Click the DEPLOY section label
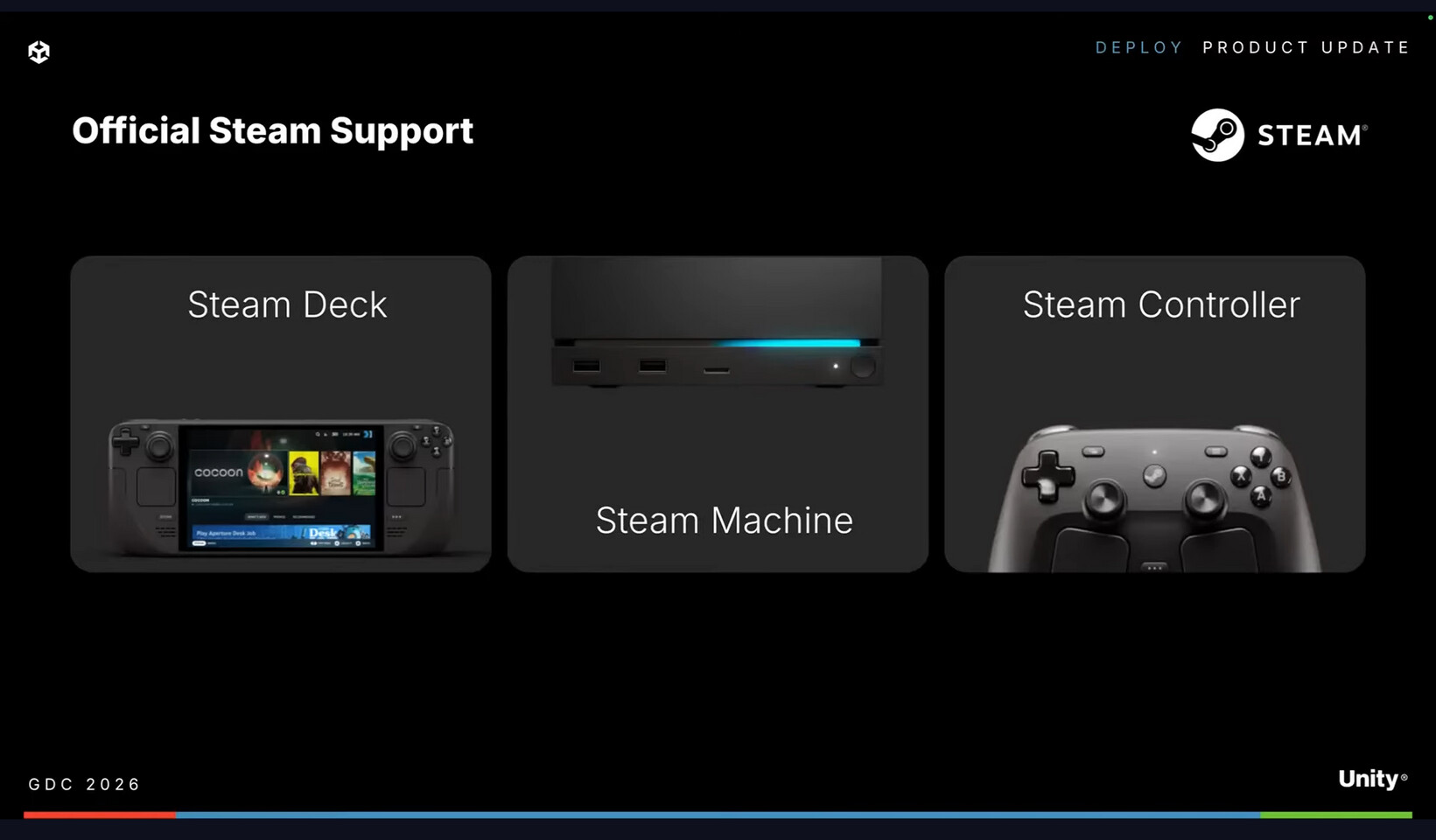Image resolution: width=1436 pixels, height=840 pixels. pyautogui.click(x=1138, y=47)
